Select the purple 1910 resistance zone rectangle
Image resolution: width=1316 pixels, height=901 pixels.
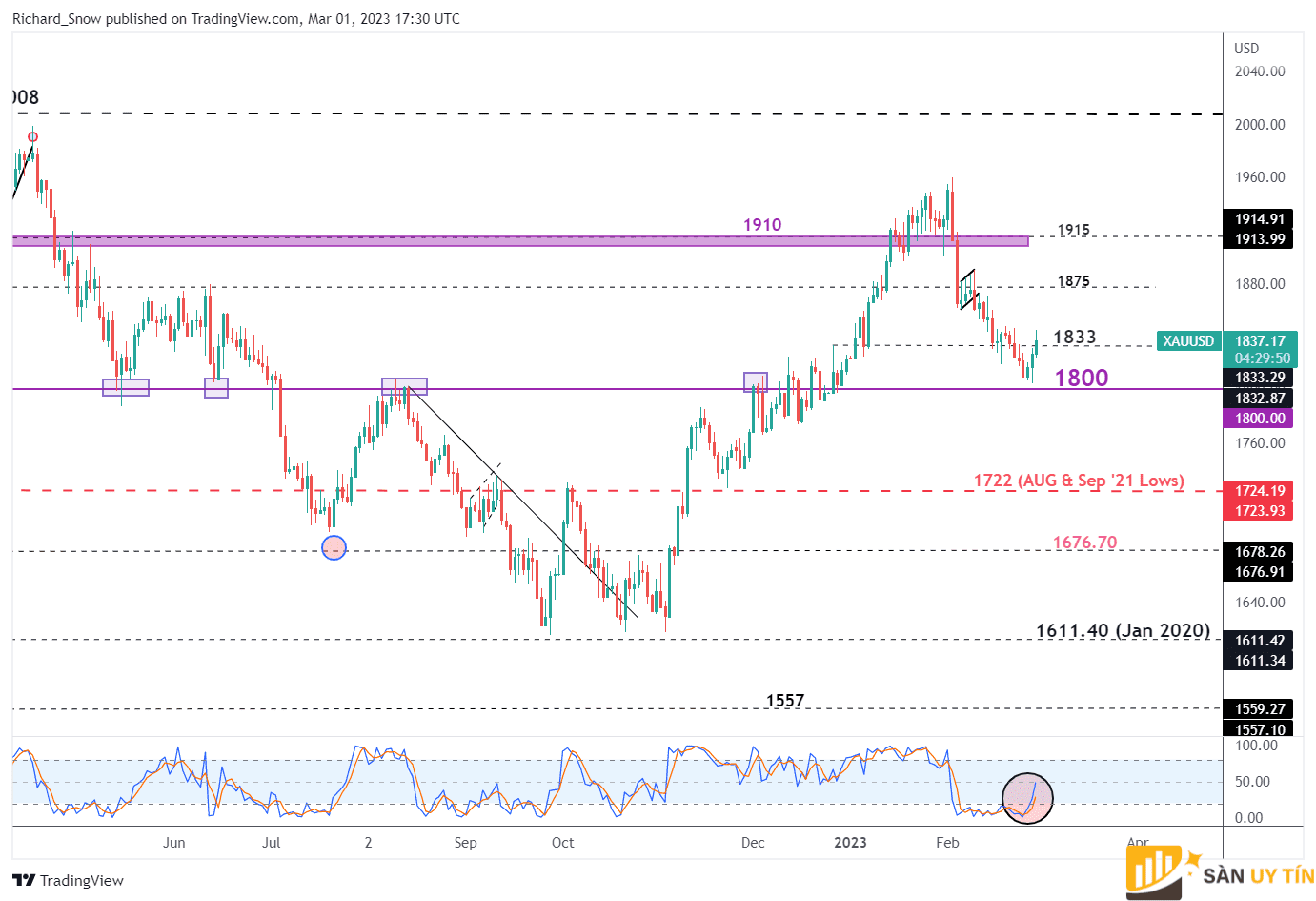tap(520, 240)
